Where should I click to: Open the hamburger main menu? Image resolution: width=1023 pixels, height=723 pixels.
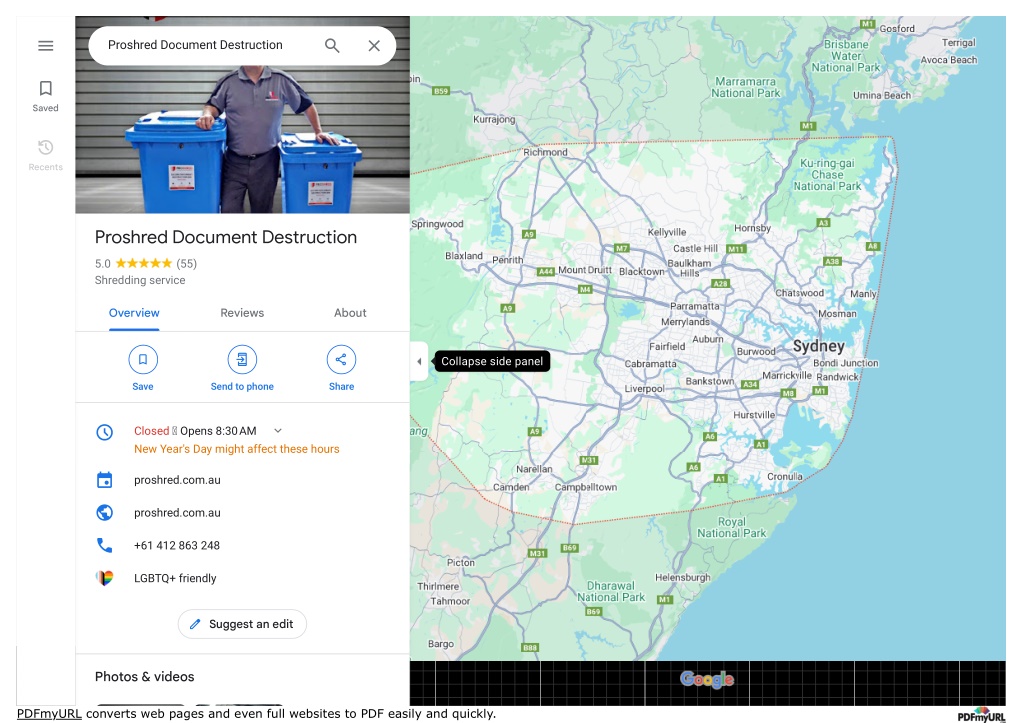pos(46,46)
